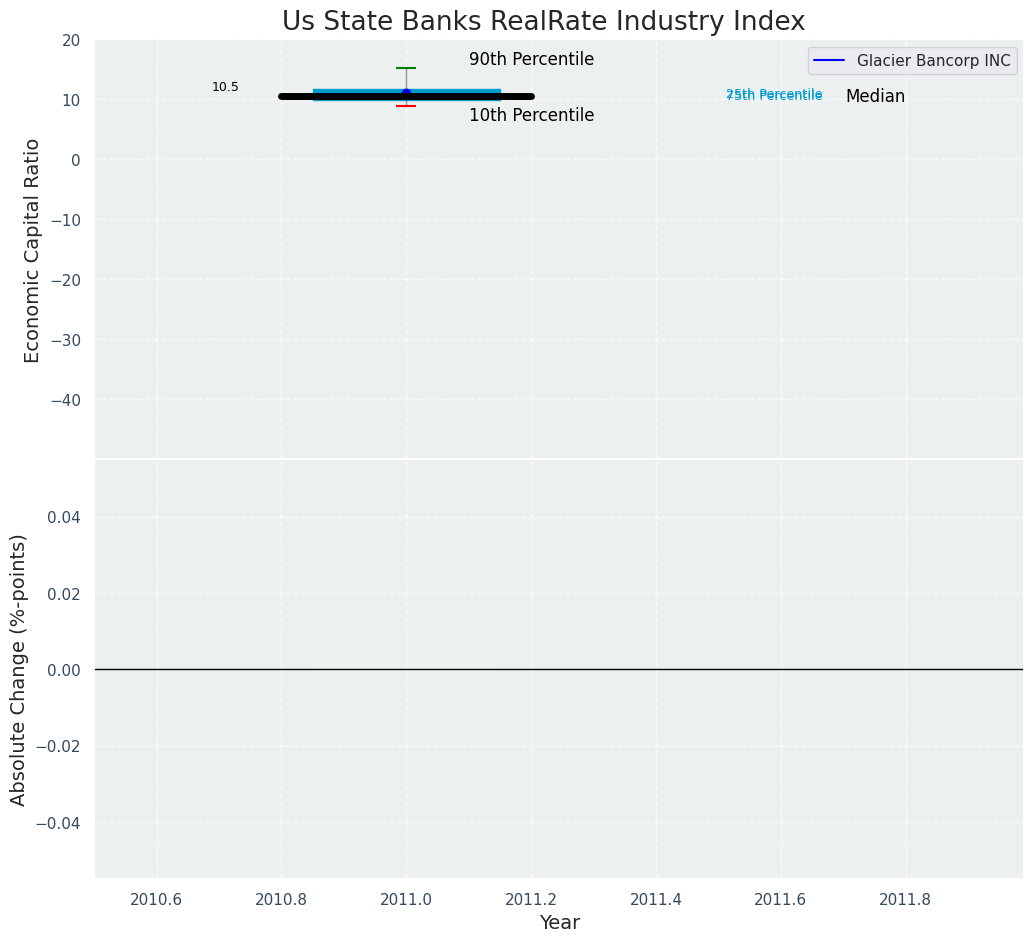Click the "90th Percentile" annotation label

click(x=531, y=60)
